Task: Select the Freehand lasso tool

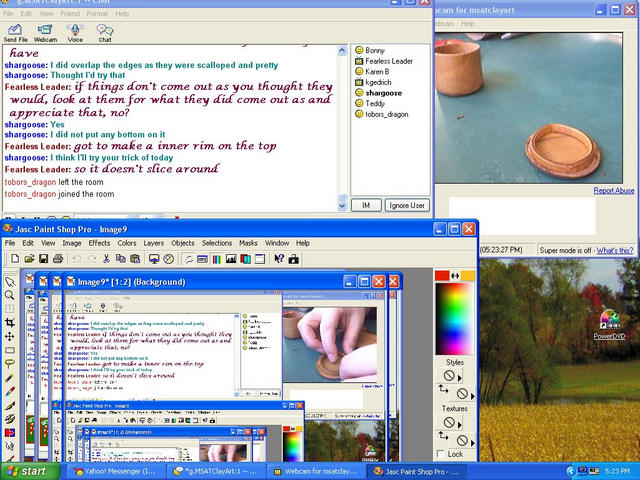Action: pos(10,364)
